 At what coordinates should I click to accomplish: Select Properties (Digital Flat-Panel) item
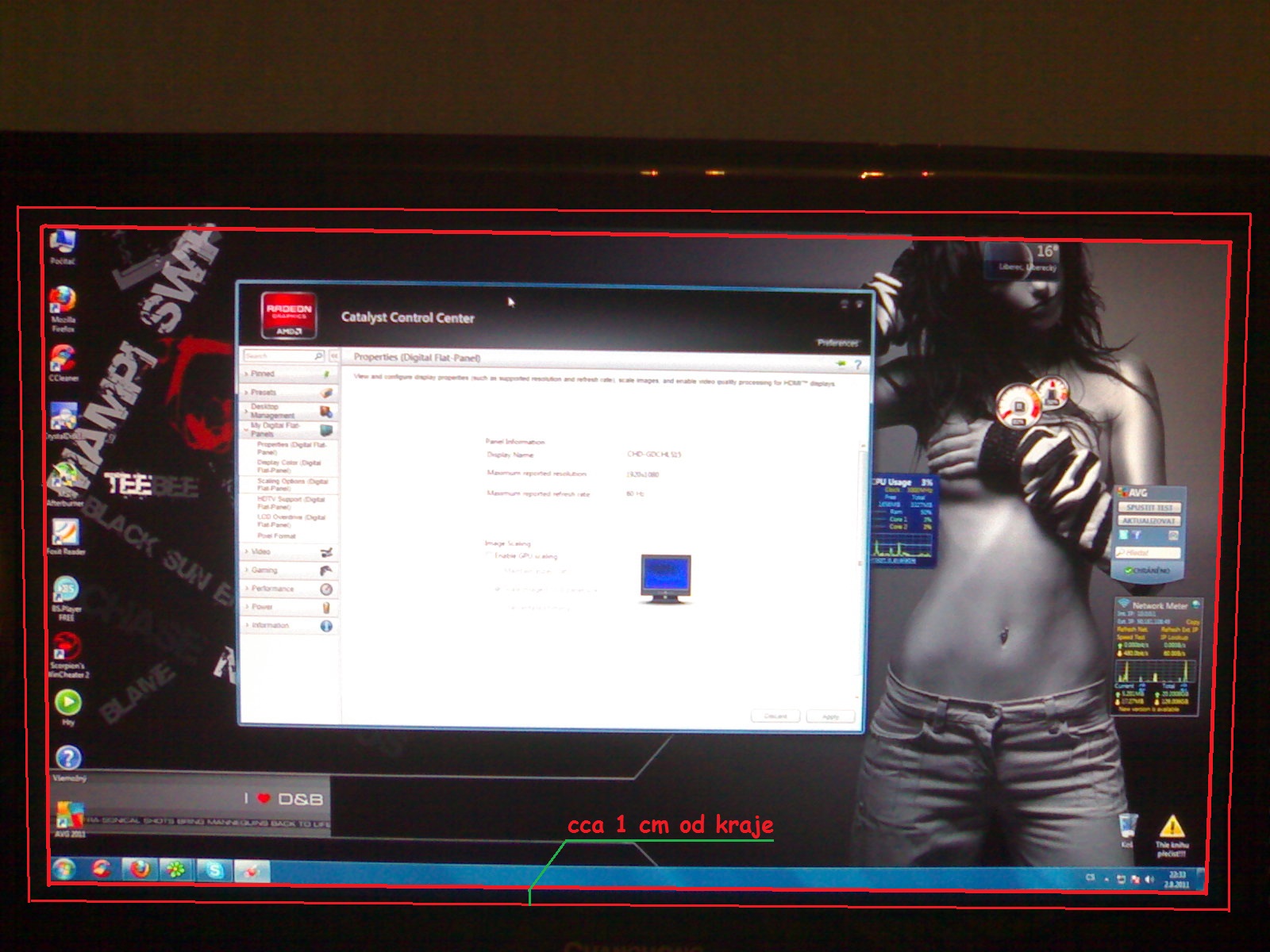coord(291,448)
